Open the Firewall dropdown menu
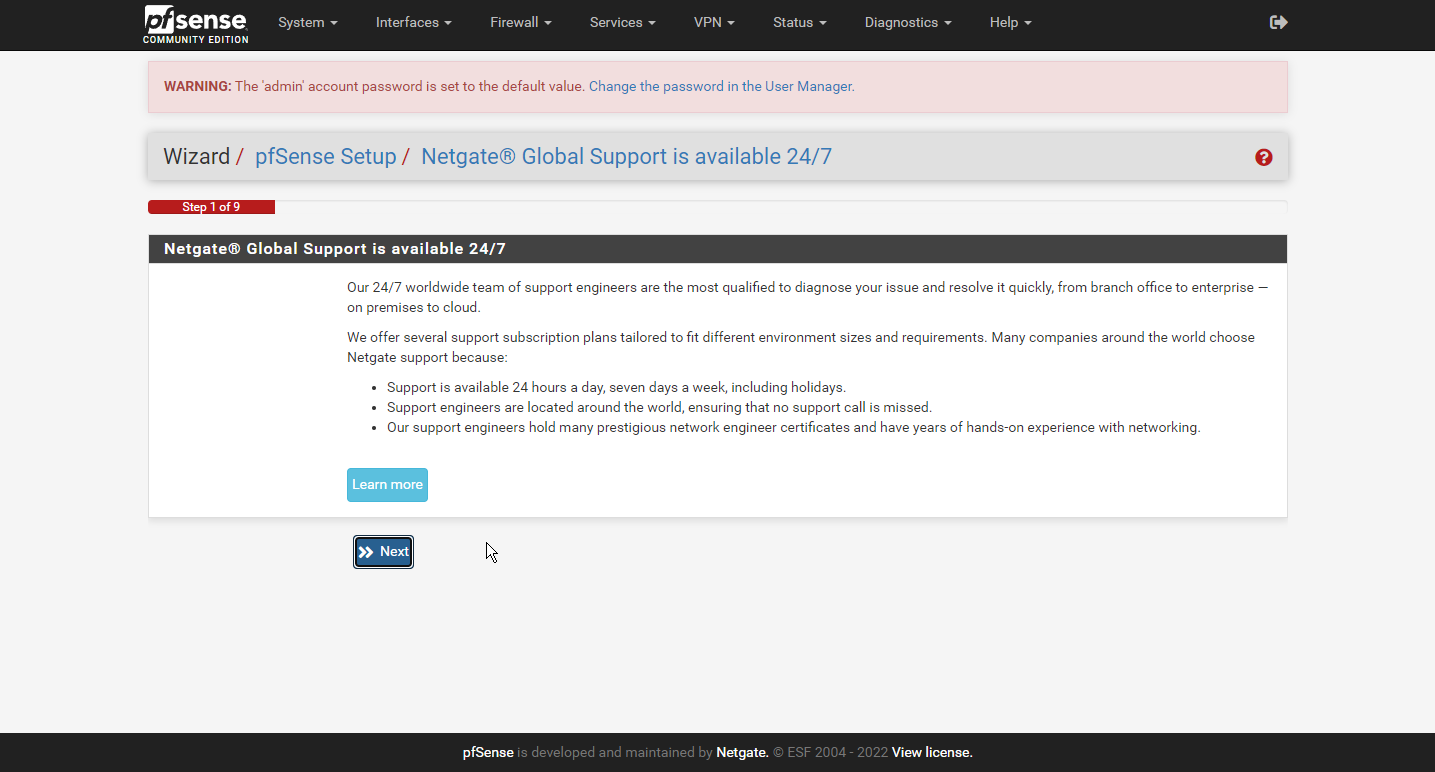This screenshot has width=1435, height=772. (x=521, y=22)
